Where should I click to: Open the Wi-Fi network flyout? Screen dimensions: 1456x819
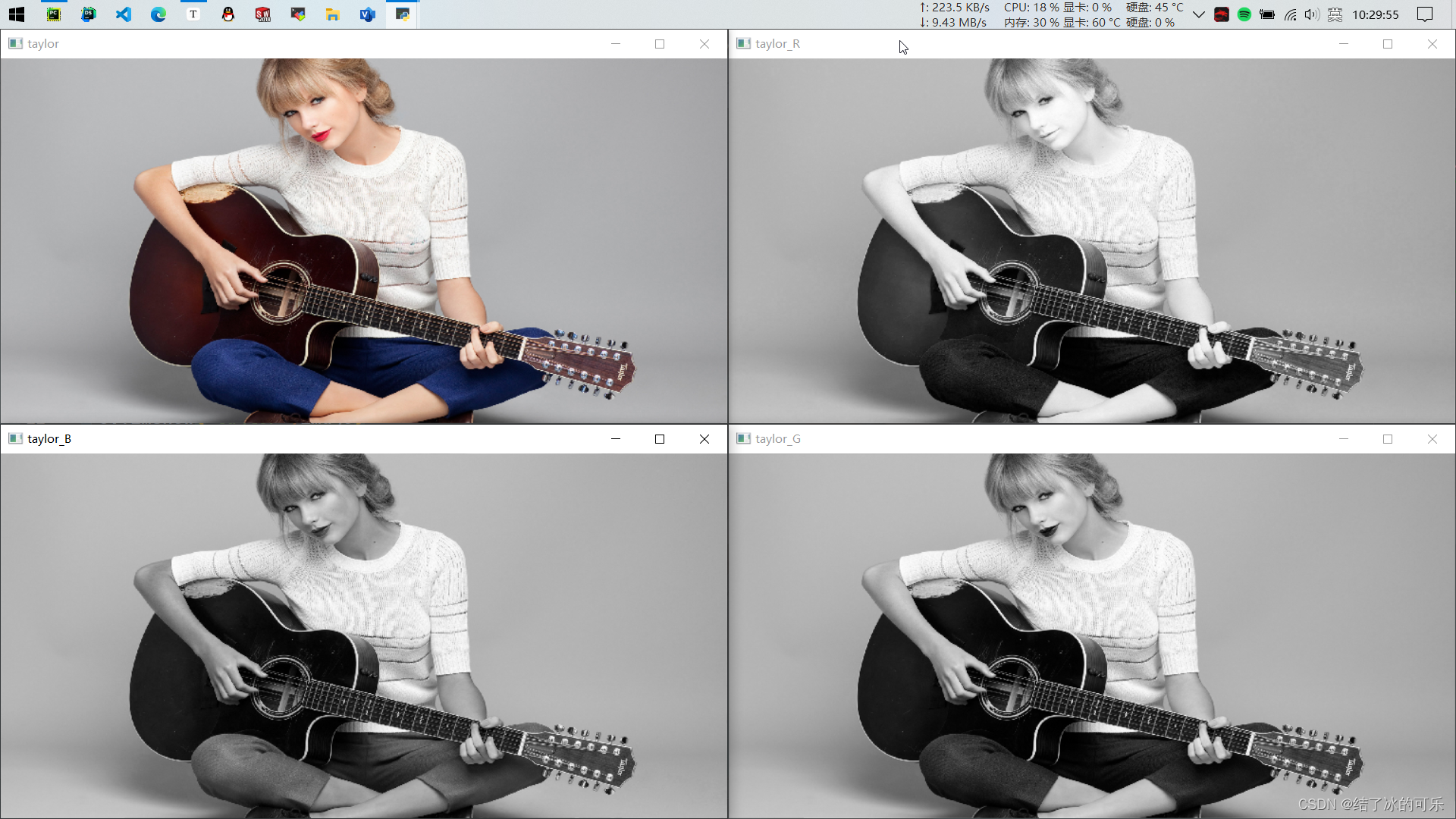click(x=1290, y=14)
